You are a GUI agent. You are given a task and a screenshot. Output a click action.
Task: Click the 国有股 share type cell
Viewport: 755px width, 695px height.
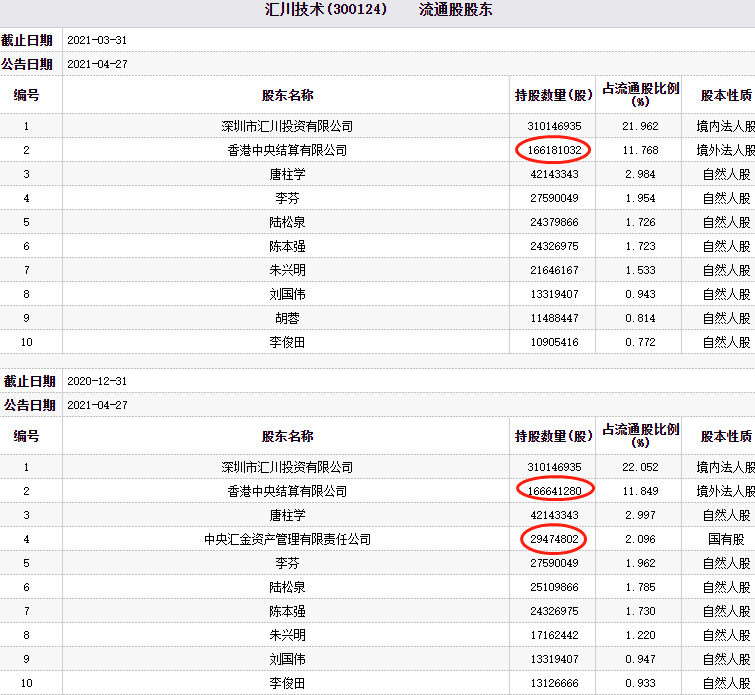point(726,539)
